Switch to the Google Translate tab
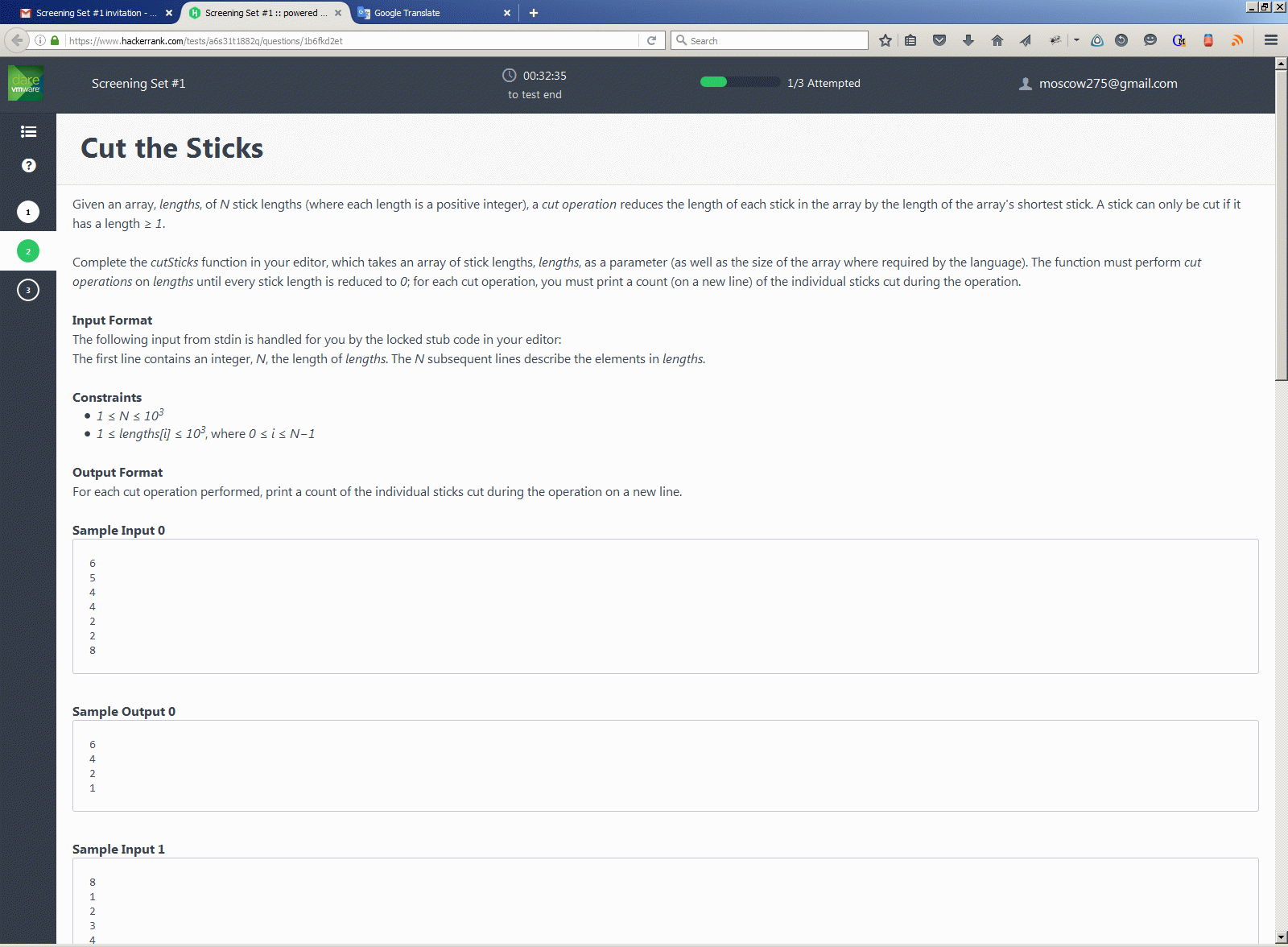The image size is (1288, 947). pyautogui.click(x=435, y=13)
